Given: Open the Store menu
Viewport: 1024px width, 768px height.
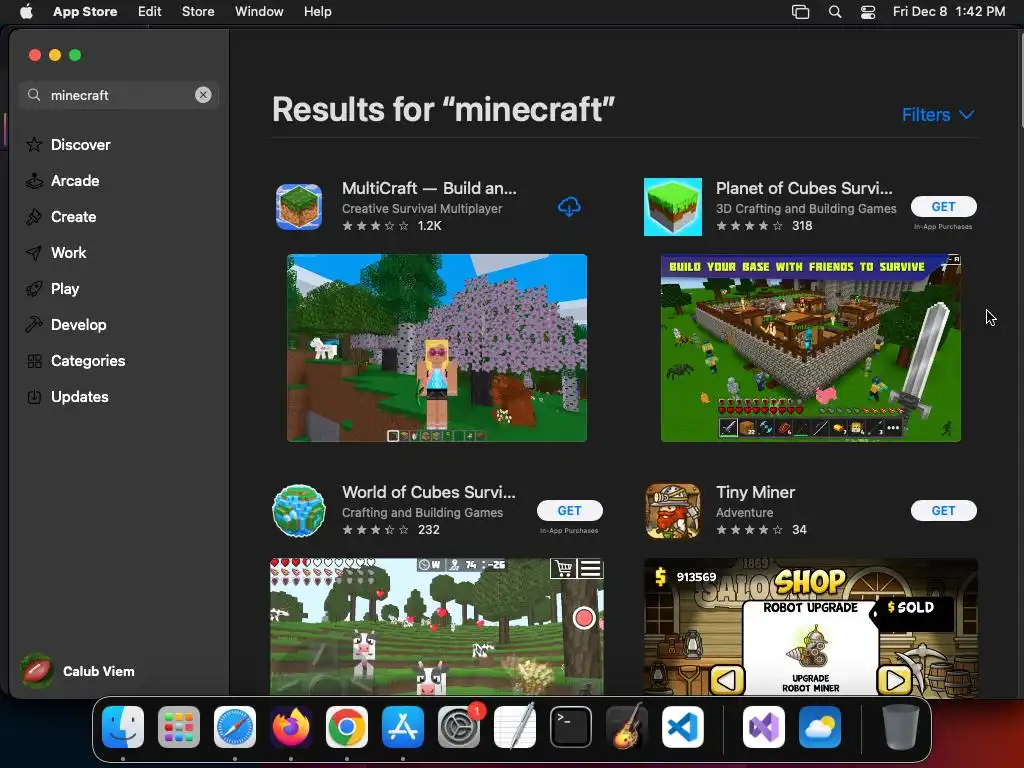Looking at the screenshot, I should point(198,12).
